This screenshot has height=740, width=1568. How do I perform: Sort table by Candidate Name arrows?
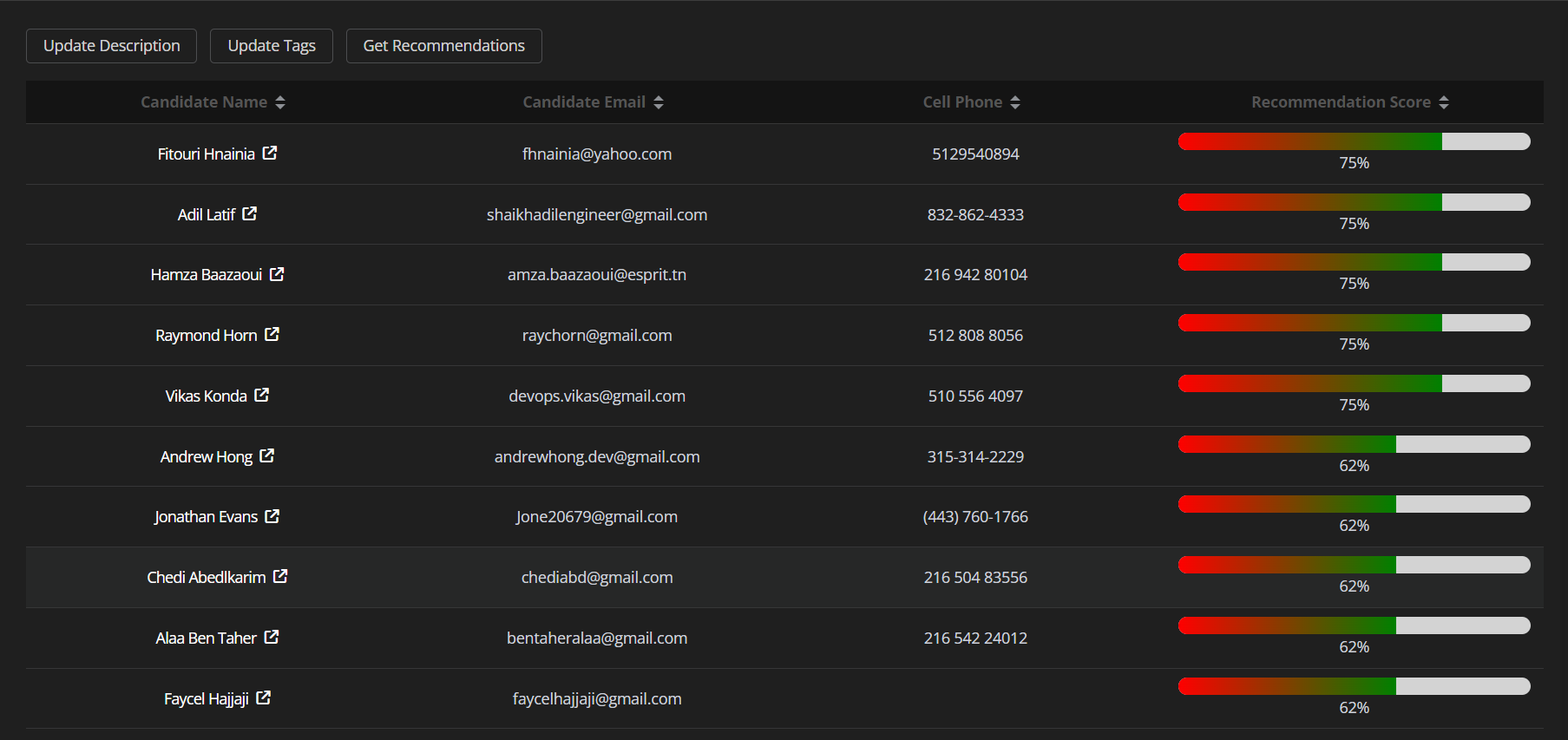tap(280, 102)
